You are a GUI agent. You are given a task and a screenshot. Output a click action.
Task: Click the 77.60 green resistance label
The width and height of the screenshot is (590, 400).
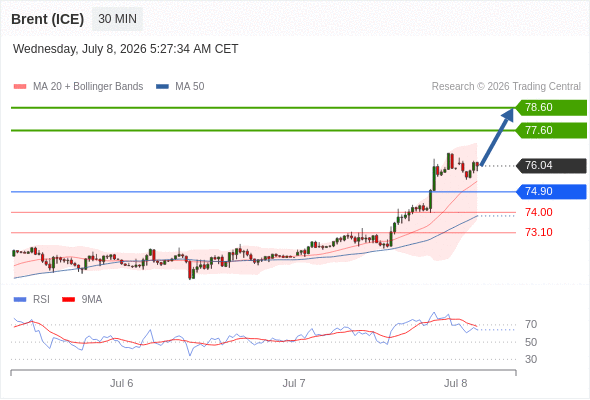(551, 131)
